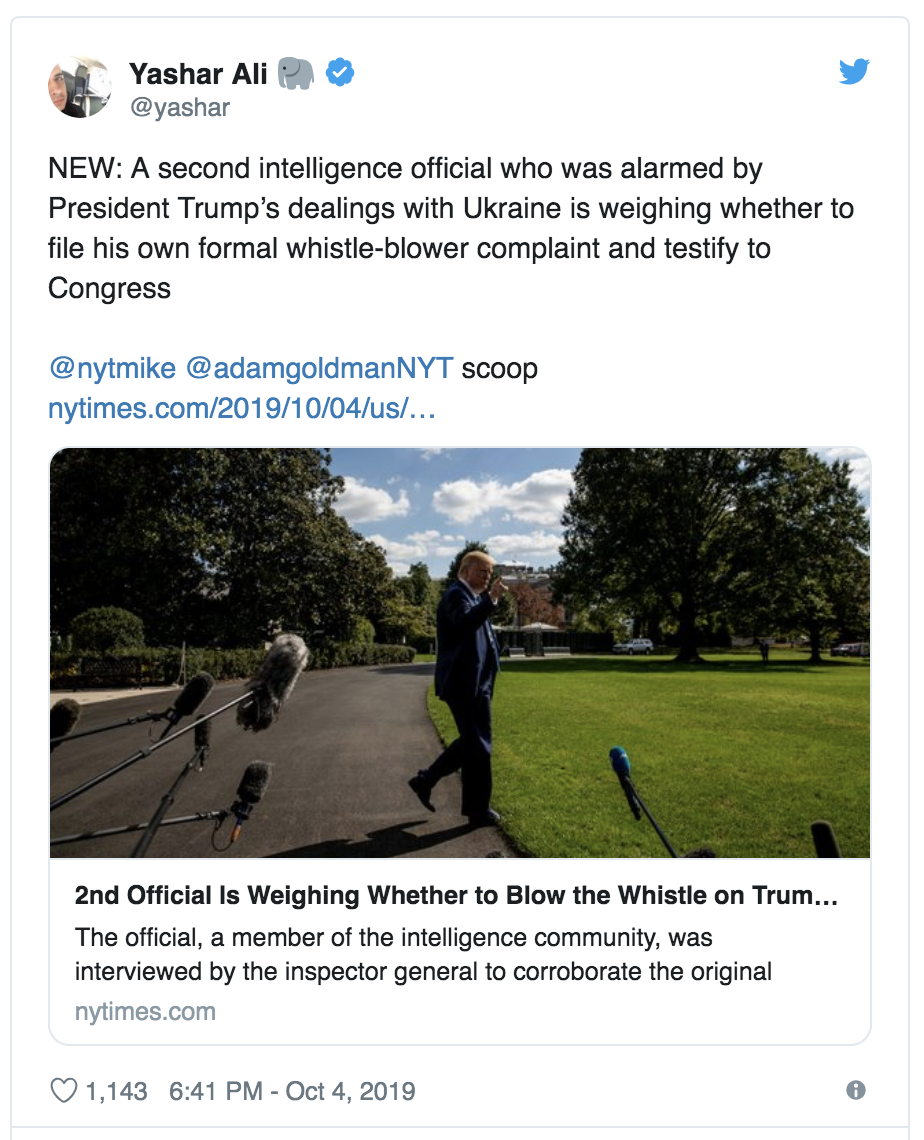Click the 1,143 likes count
Viewport: 924px width, 1140px height.
click(116, 1090)
